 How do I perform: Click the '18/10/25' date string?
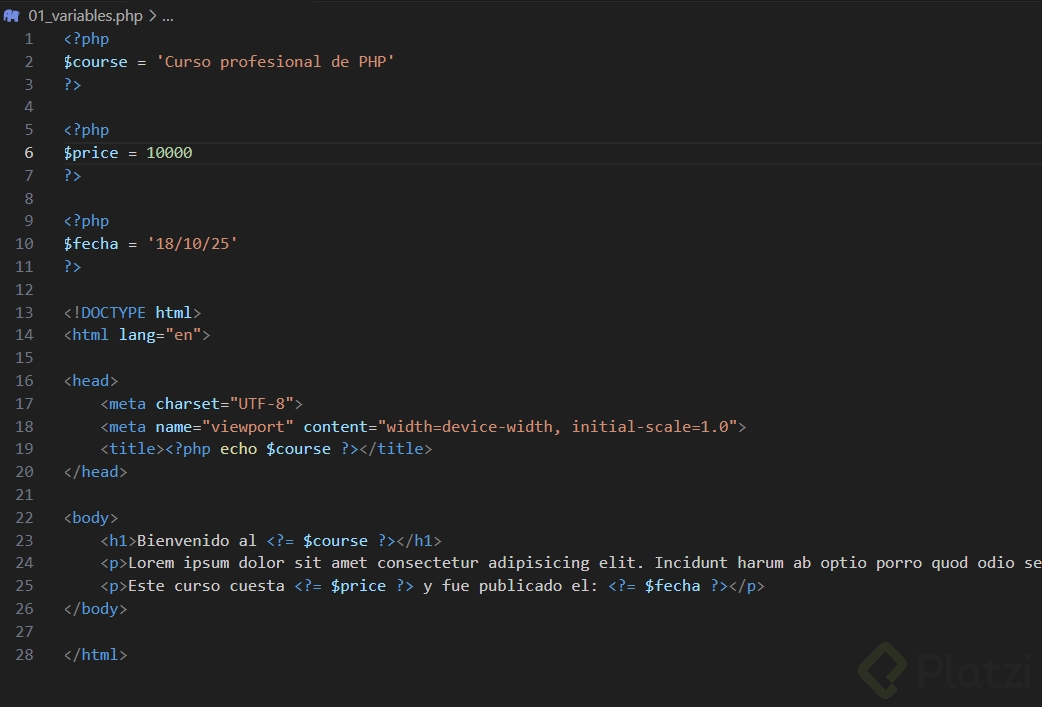(x=193, y=244)
